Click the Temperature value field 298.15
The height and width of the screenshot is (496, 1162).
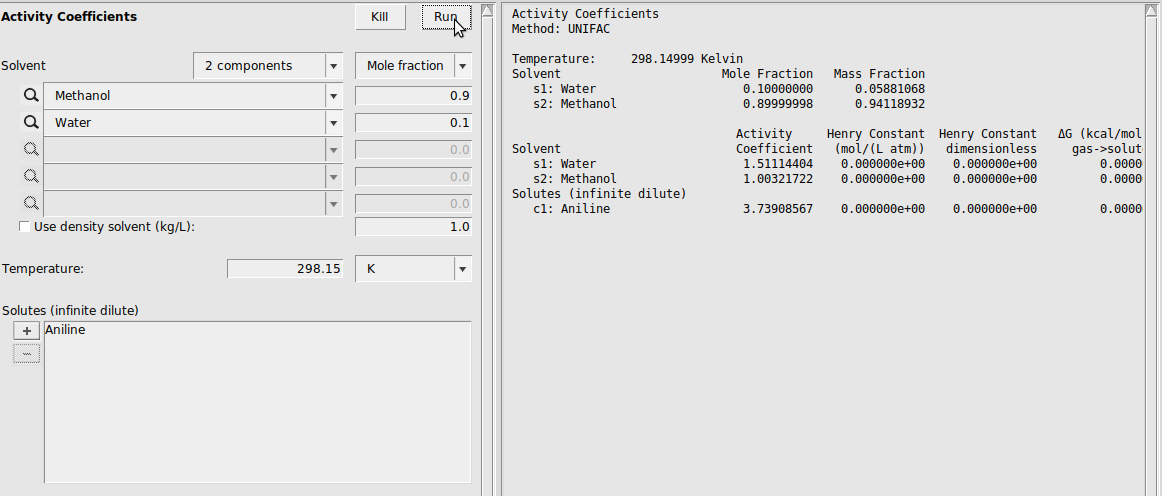[285, 269]
